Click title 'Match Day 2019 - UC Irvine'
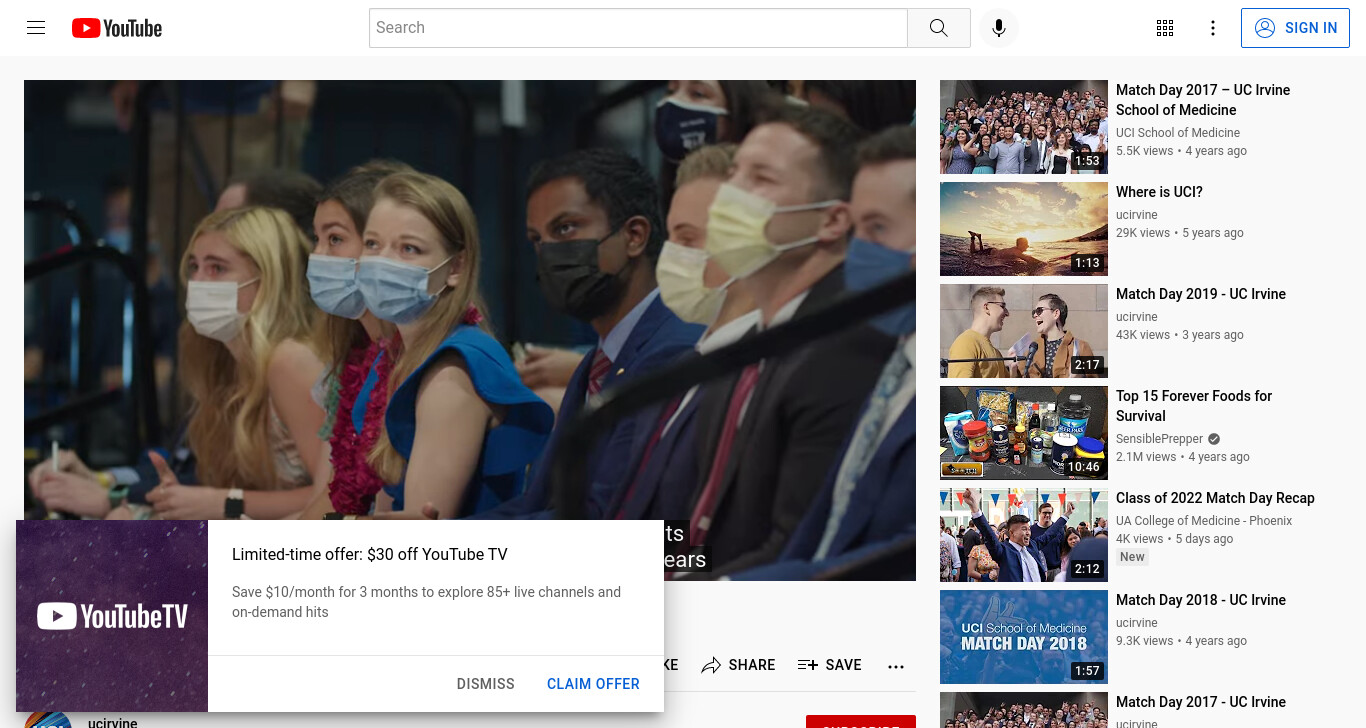Screen dimensions: 1366x728 pyautogui.click(x=1201, y=294)
